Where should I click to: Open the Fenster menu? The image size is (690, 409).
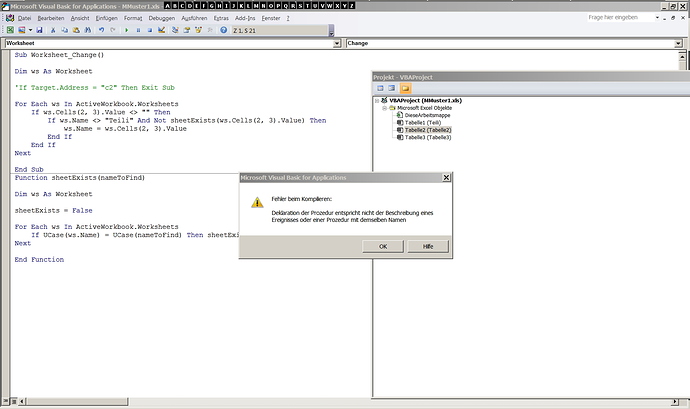tap(271, 18)
